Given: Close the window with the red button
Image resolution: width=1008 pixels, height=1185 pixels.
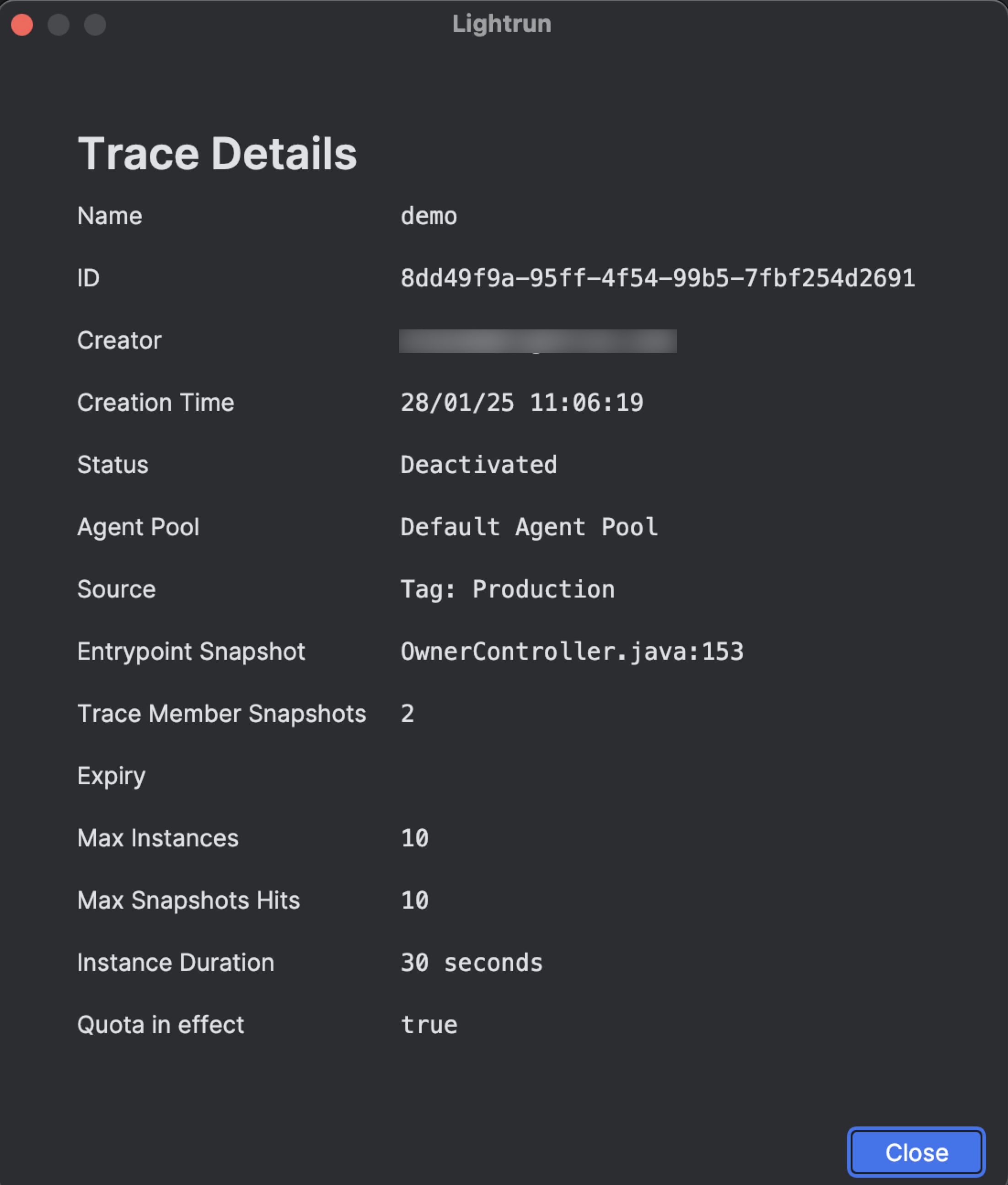Looking at the screenshot, I should (x=22, y=25).
